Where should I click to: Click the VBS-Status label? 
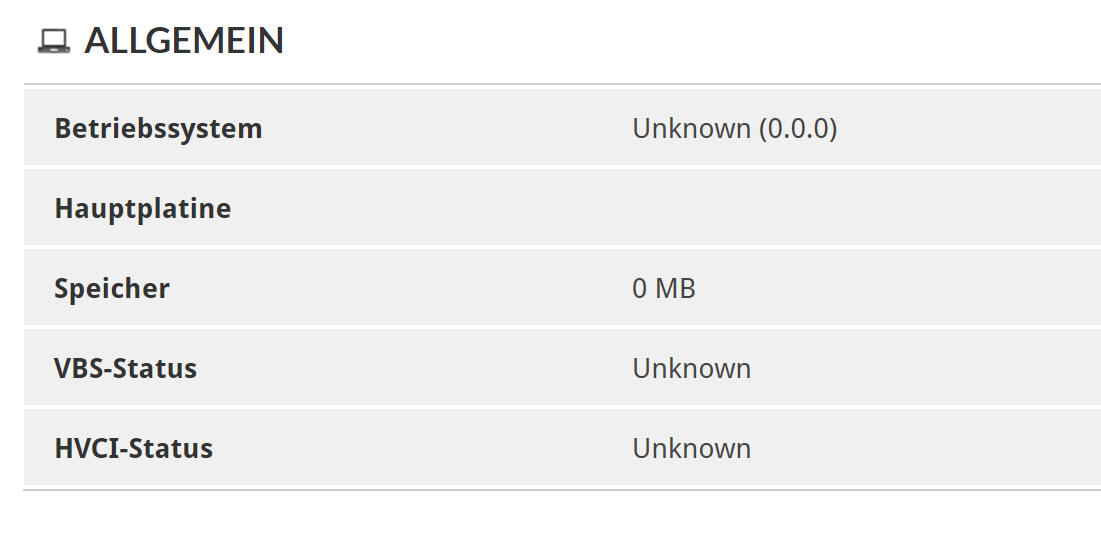point(125,368)
